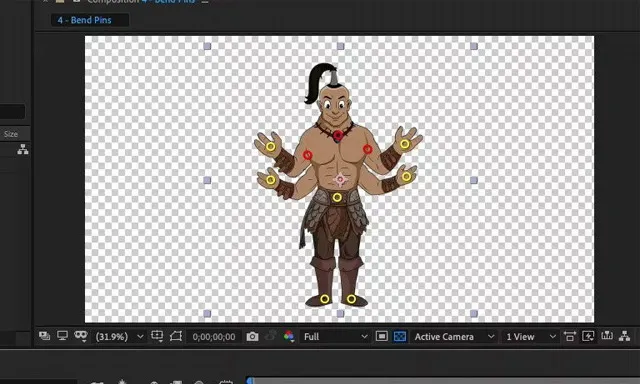Click the Pixel Aspect Ratio Correction icon
This screenshot has height=384, width=640.
click(x=570, y=336)
